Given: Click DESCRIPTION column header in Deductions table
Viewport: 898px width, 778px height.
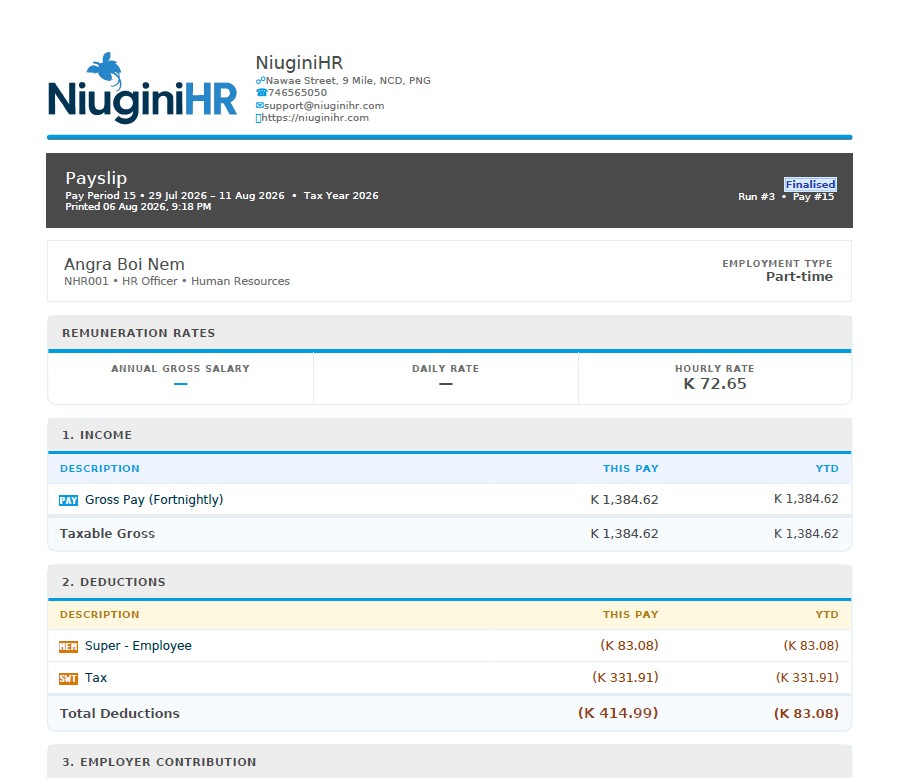Looking at the screenshot, I should pos(100,615).
